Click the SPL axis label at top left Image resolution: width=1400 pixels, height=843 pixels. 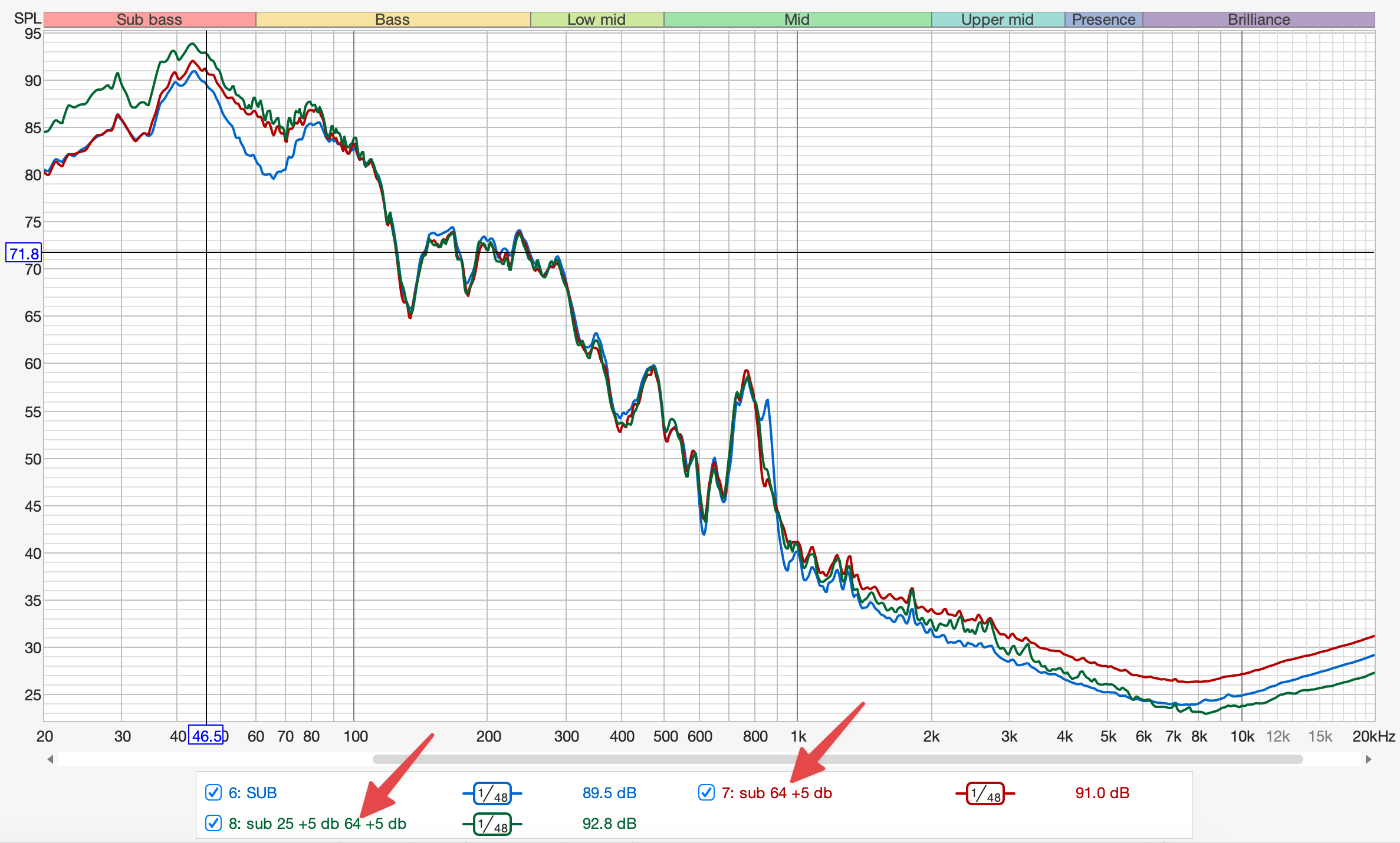click(27, 18)
